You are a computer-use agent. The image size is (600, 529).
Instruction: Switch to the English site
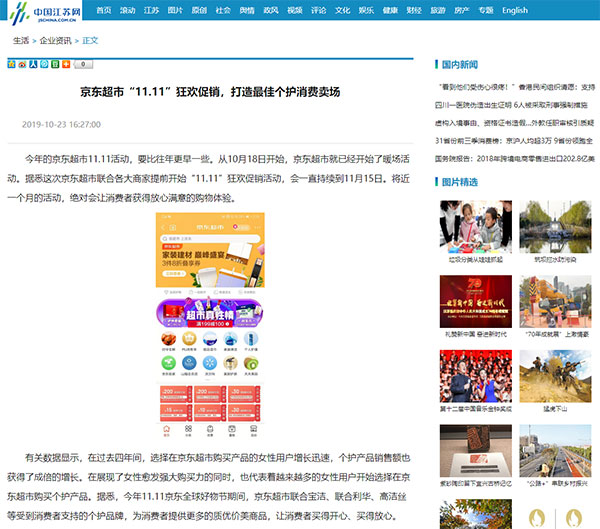(x=515, y=10)
